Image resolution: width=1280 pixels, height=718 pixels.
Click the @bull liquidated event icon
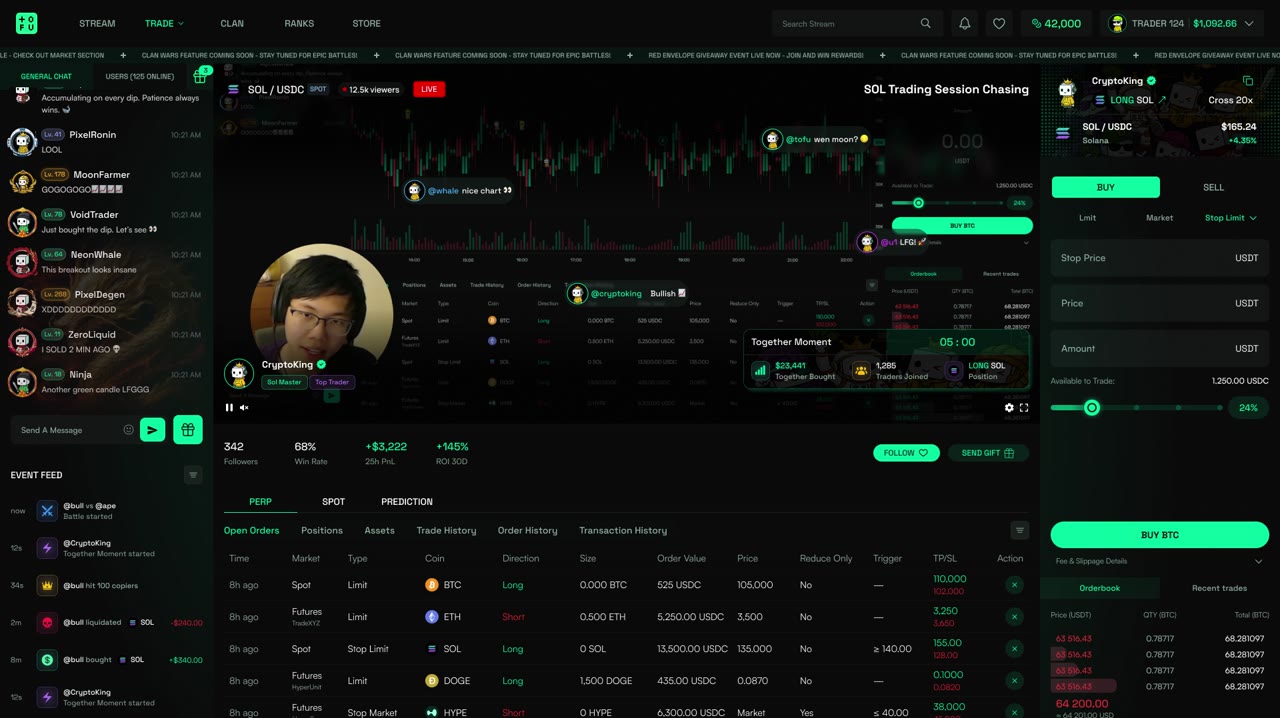(x=47, y=622)
